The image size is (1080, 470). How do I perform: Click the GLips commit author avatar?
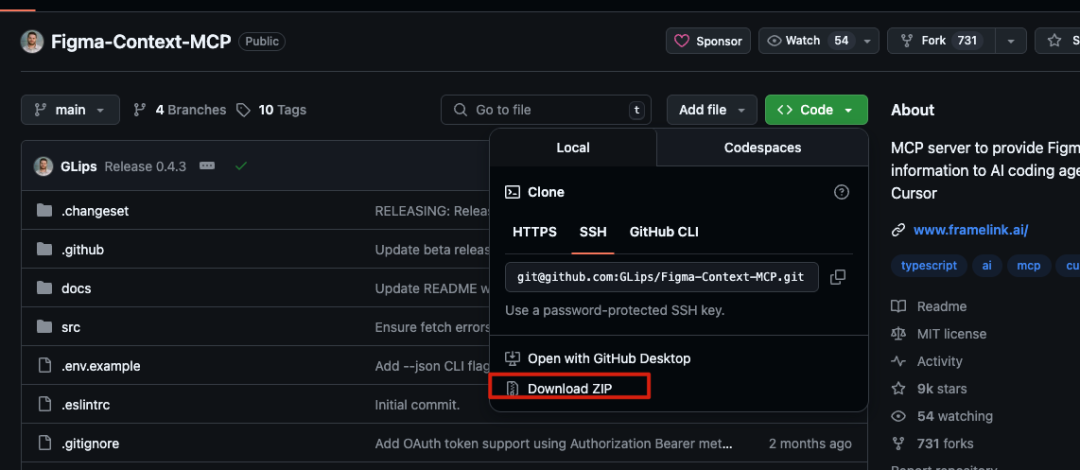click(43, 166)
